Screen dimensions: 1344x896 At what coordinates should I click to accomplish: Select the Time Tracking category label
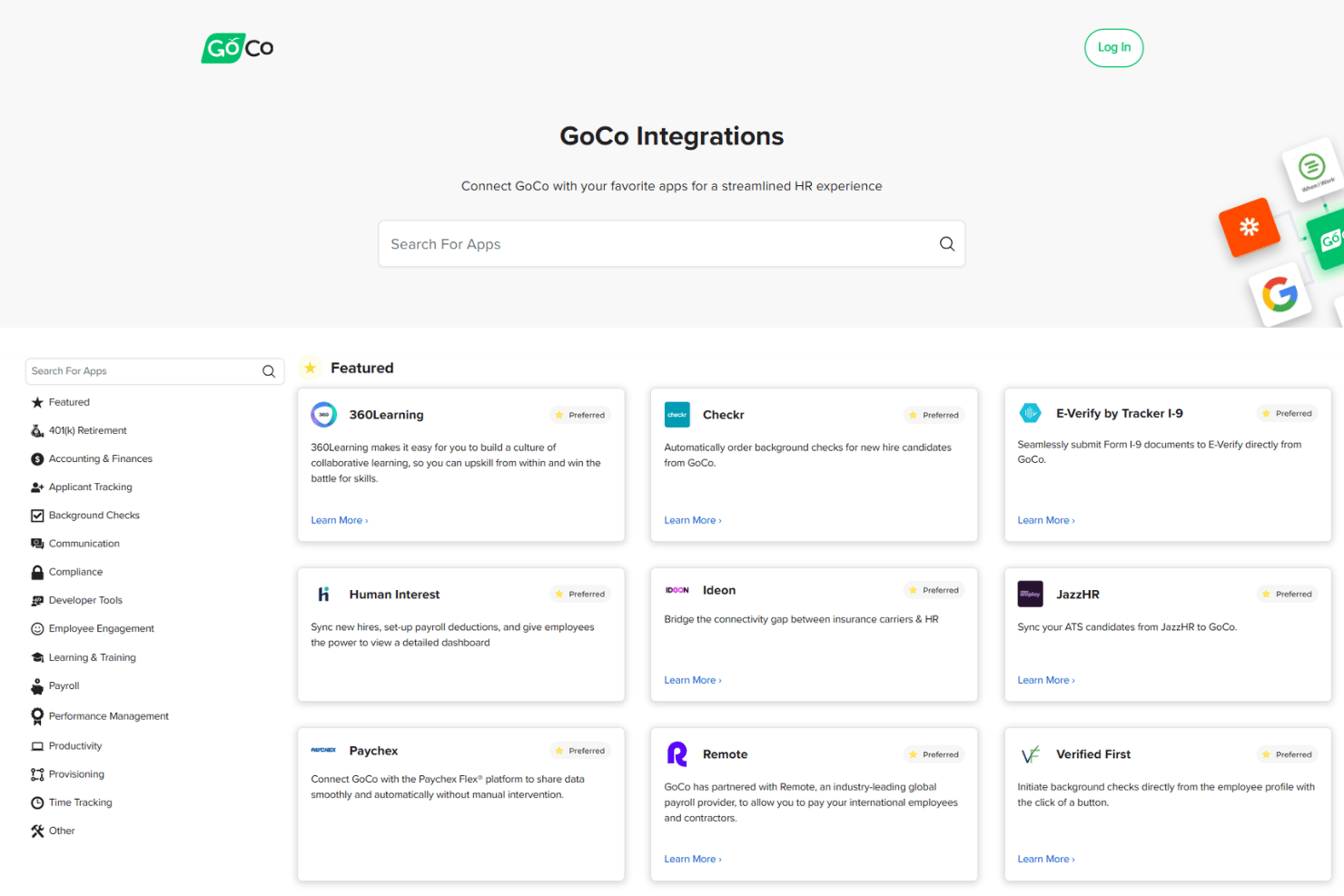coord(81,802)
